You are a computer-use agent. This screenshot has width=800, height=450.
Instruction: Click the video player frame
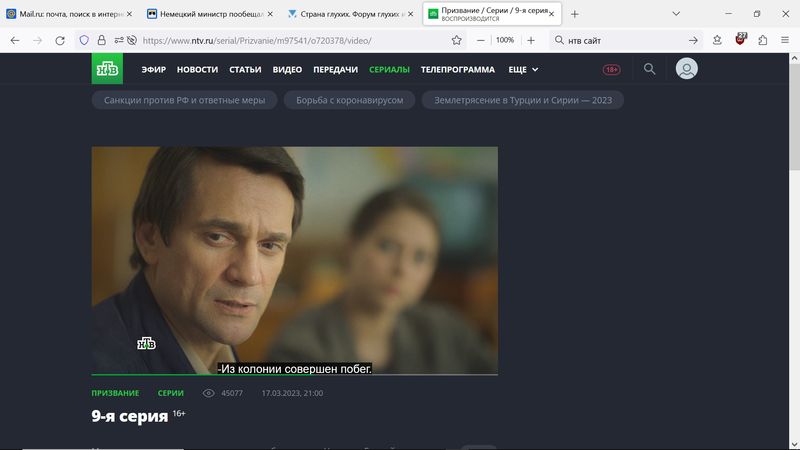(294, 260)
